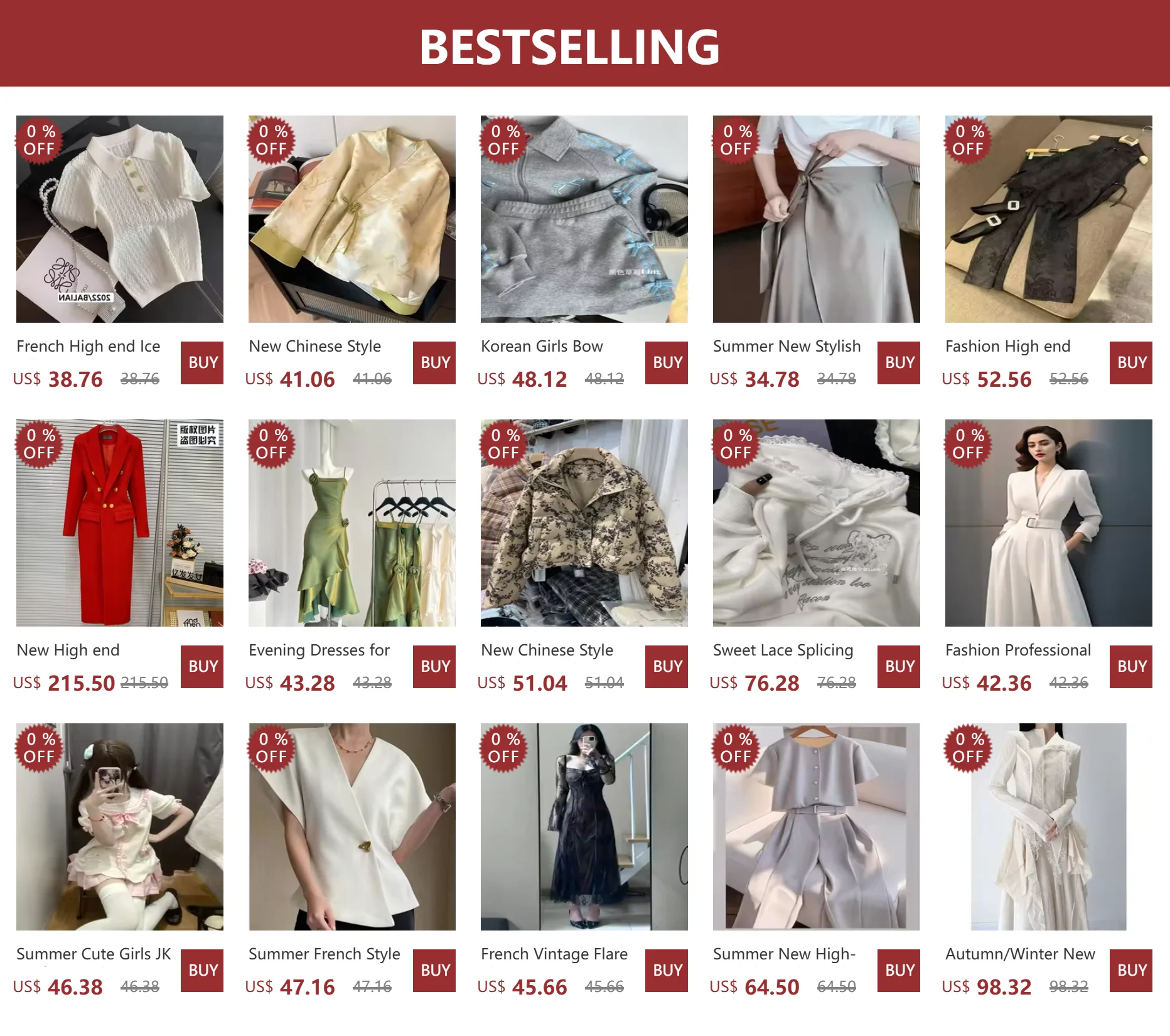
Task: View the red New High end coat photo
Action: click(x=120, y=523)
